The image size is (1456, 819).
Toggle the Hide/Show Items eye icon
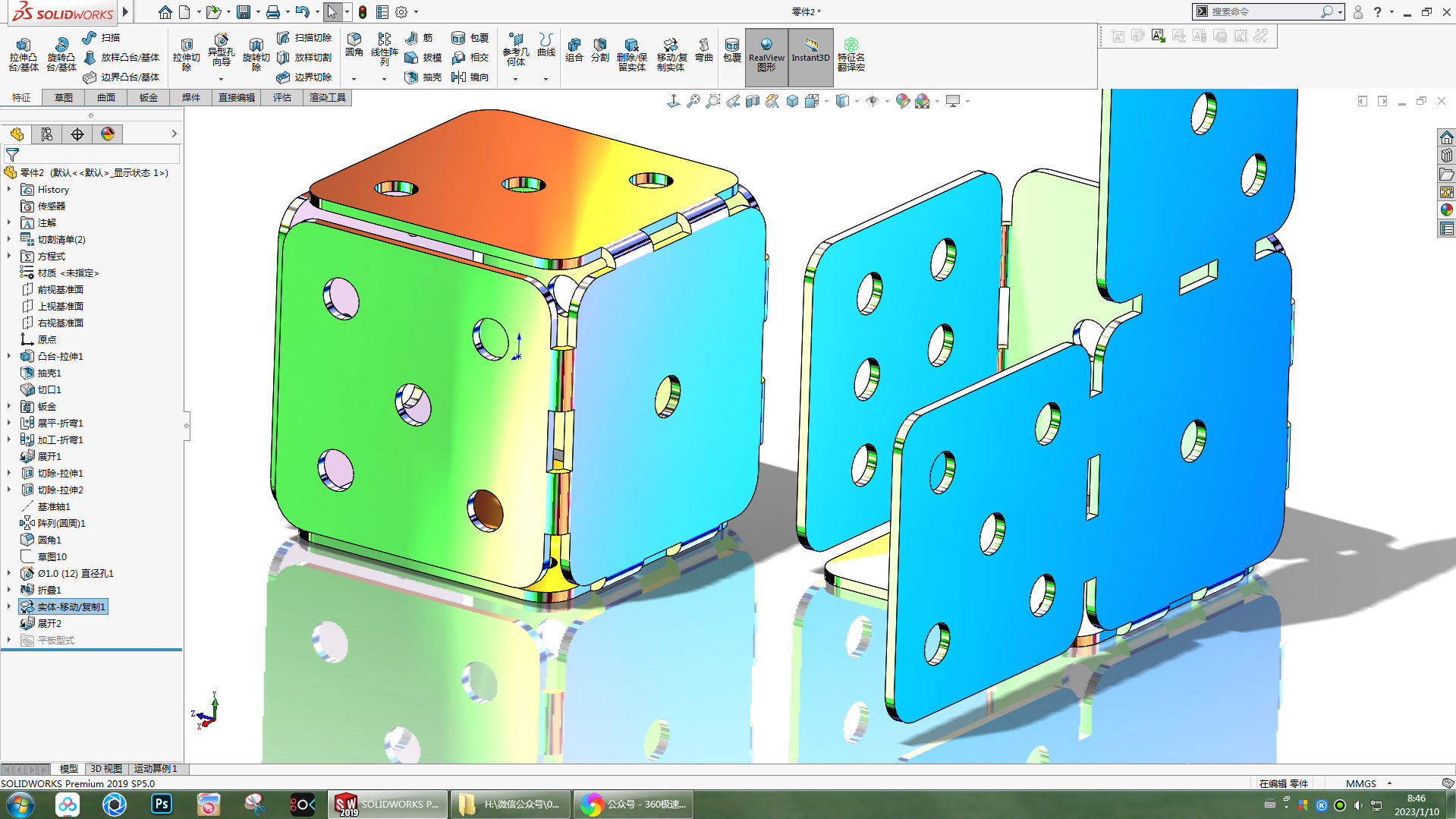click(873, 101)
